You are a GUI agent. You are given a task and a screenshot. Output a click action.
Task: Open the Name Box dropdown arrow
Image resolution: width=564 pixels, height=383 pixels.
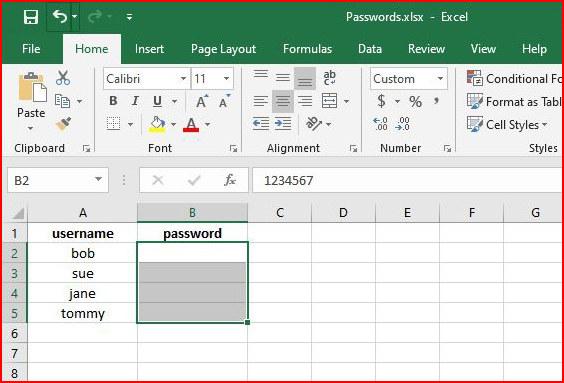tap(98, 179)
